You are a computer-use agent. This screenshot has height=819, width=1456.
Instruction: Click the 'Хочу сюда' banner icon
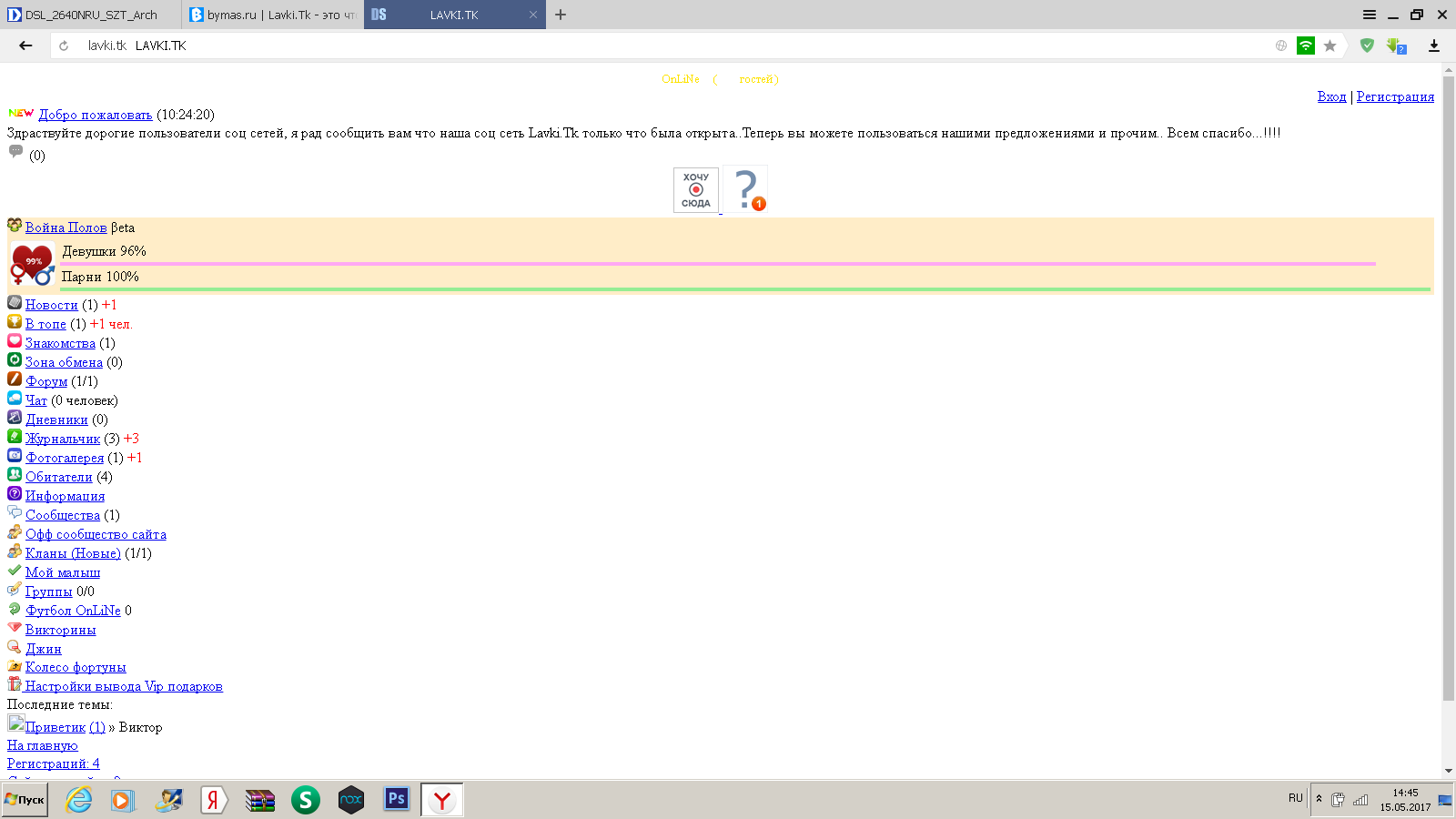pos(695,189)
